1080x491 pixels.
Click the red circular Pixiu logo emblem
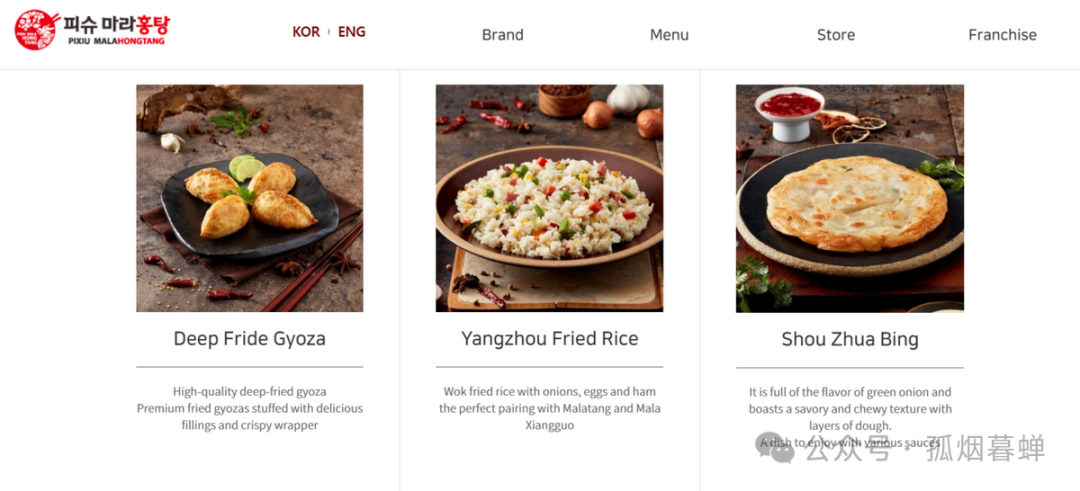37,30
